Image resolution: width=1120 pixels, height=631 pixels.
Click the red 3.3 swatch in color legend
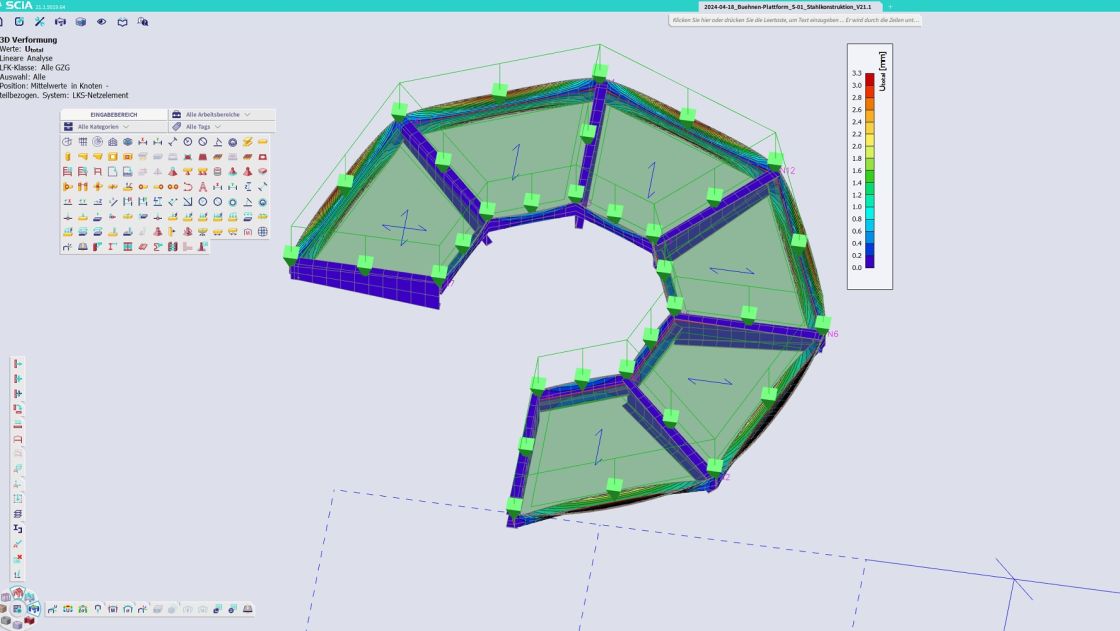[869, 79]
